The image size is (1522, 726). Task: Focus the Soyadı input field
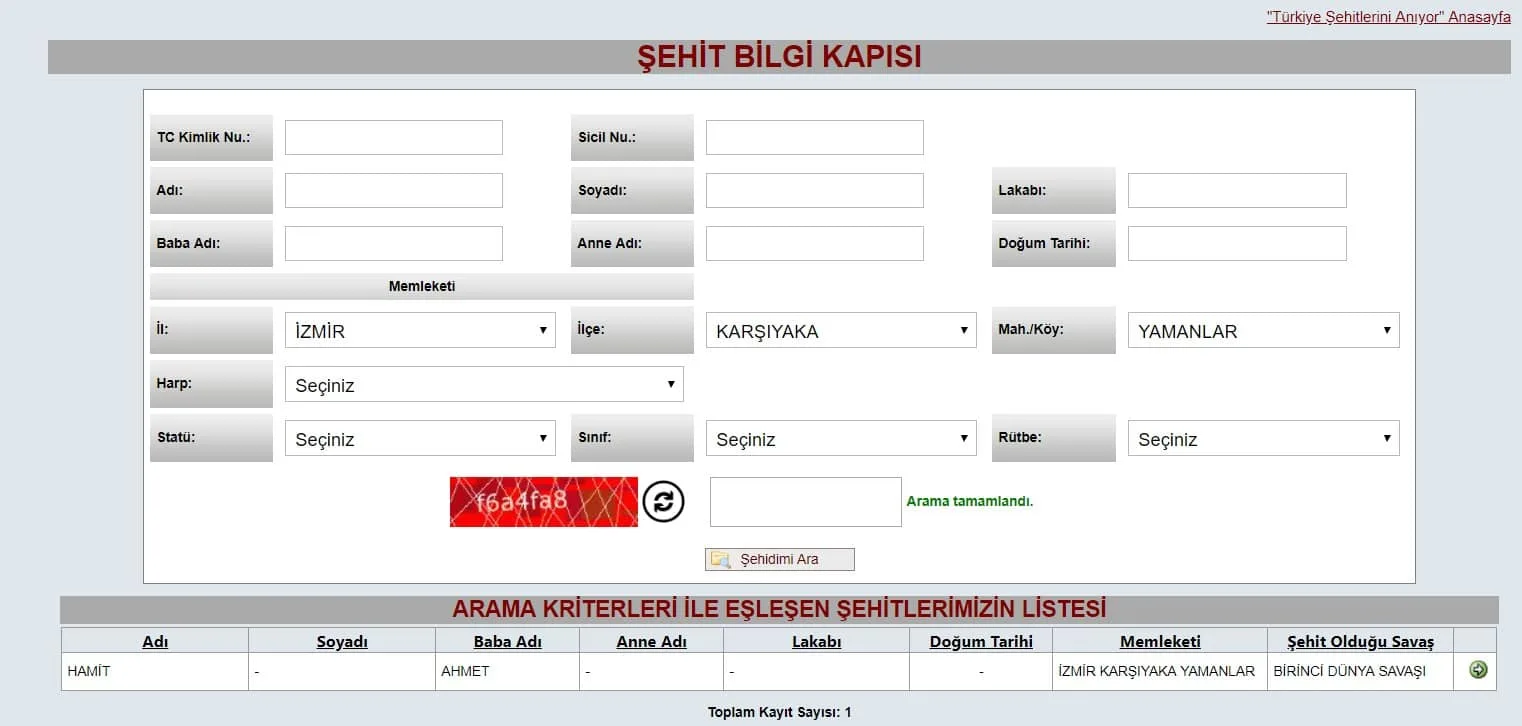coord(815,191)
